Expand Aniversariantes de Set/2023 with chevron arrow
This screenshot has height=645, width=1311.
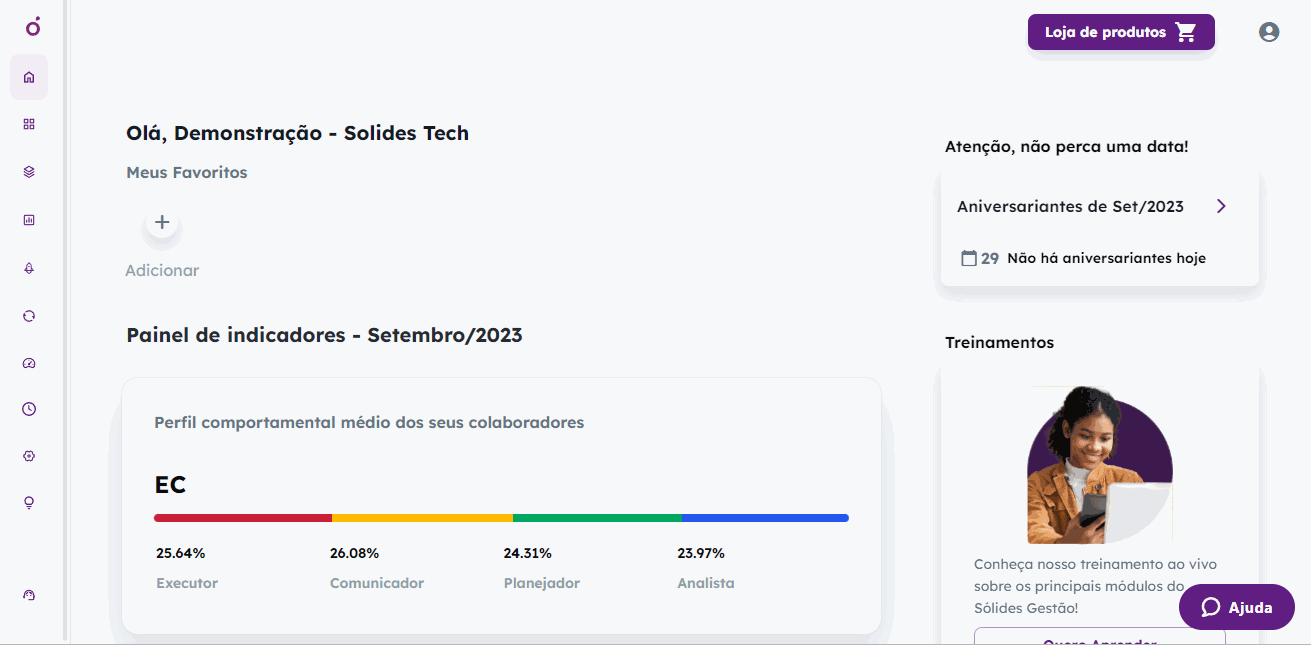(1221, 206)
